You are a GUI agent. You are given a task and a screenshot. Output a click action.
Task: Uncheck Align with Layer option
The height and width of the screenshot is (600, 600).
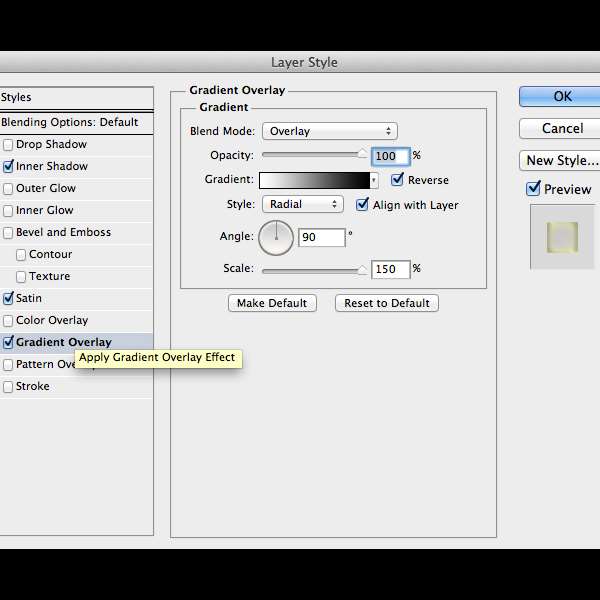(363, 204)
